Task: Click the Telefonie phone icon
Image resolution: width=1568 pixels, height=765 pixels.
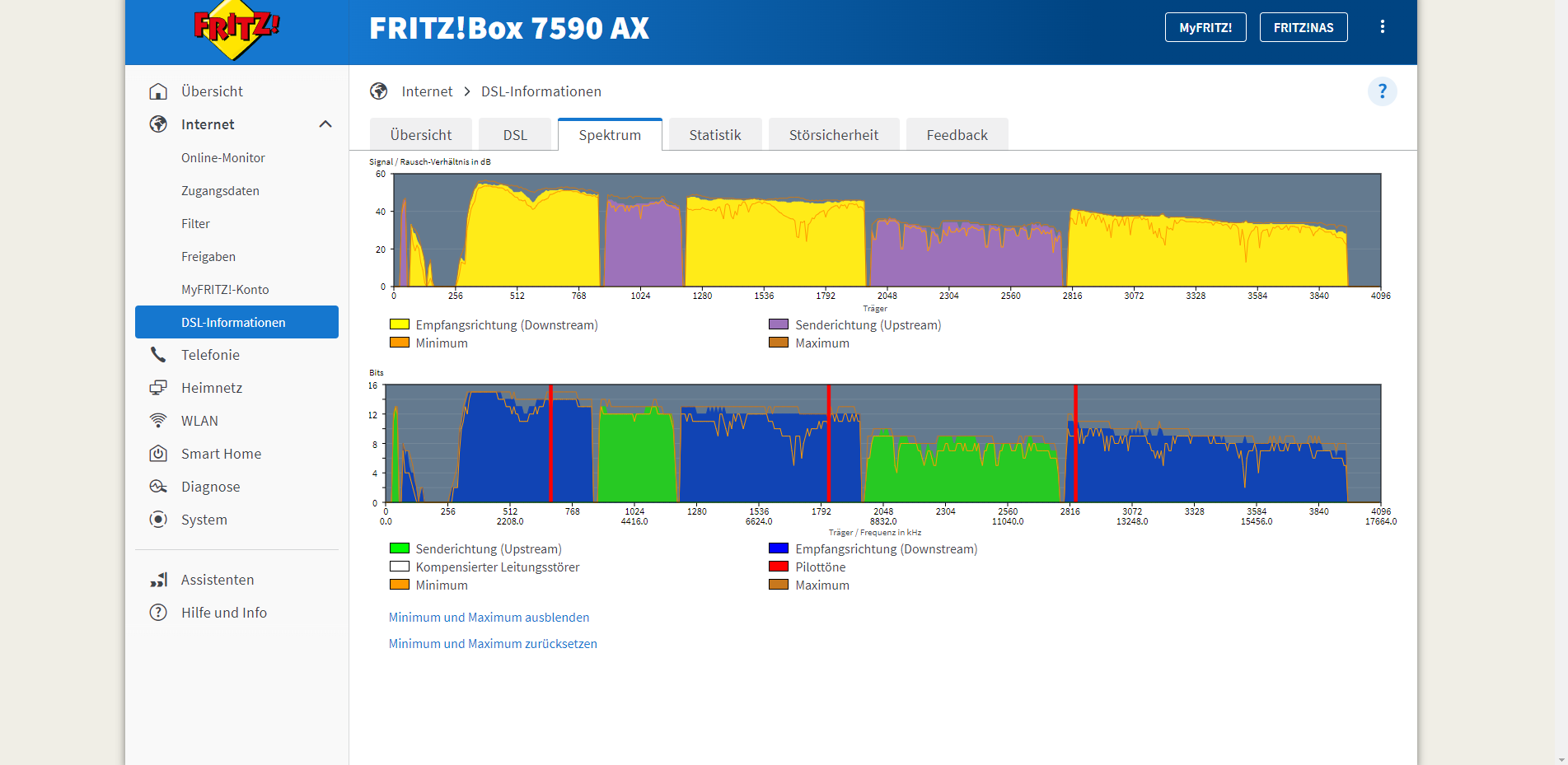Action: 158,355
